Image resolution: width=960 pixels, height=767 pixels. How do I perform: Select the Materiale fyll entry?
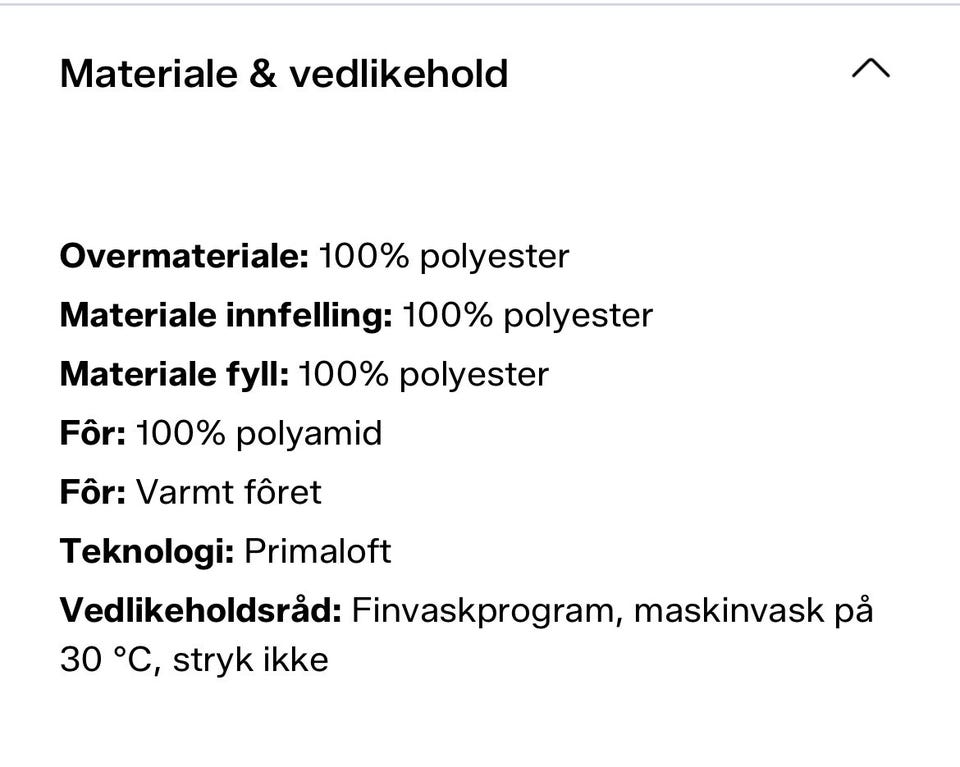click(x=305, y=373)
